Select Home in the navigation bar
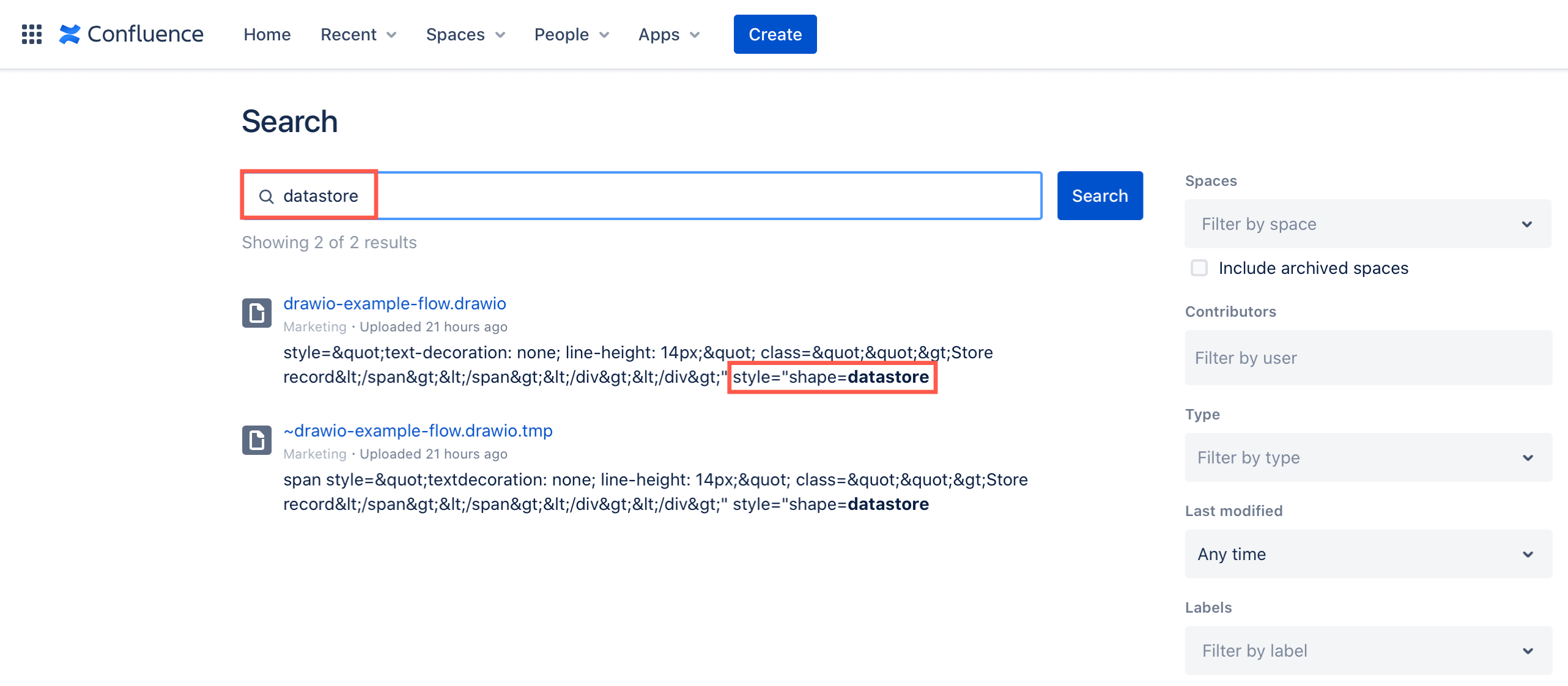Viewport: 1568px width, 686px height. point(267,34)
